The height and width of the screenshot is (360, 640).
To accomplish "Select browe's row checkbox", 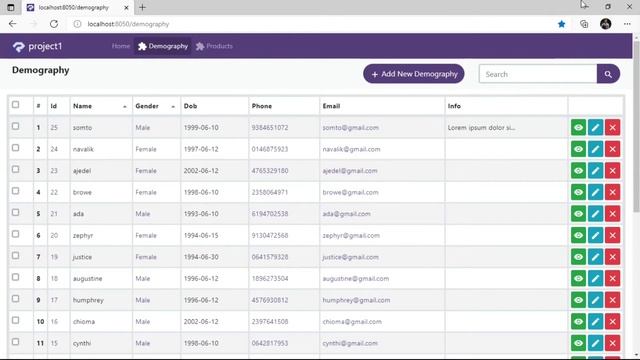I will pos(16,191).
